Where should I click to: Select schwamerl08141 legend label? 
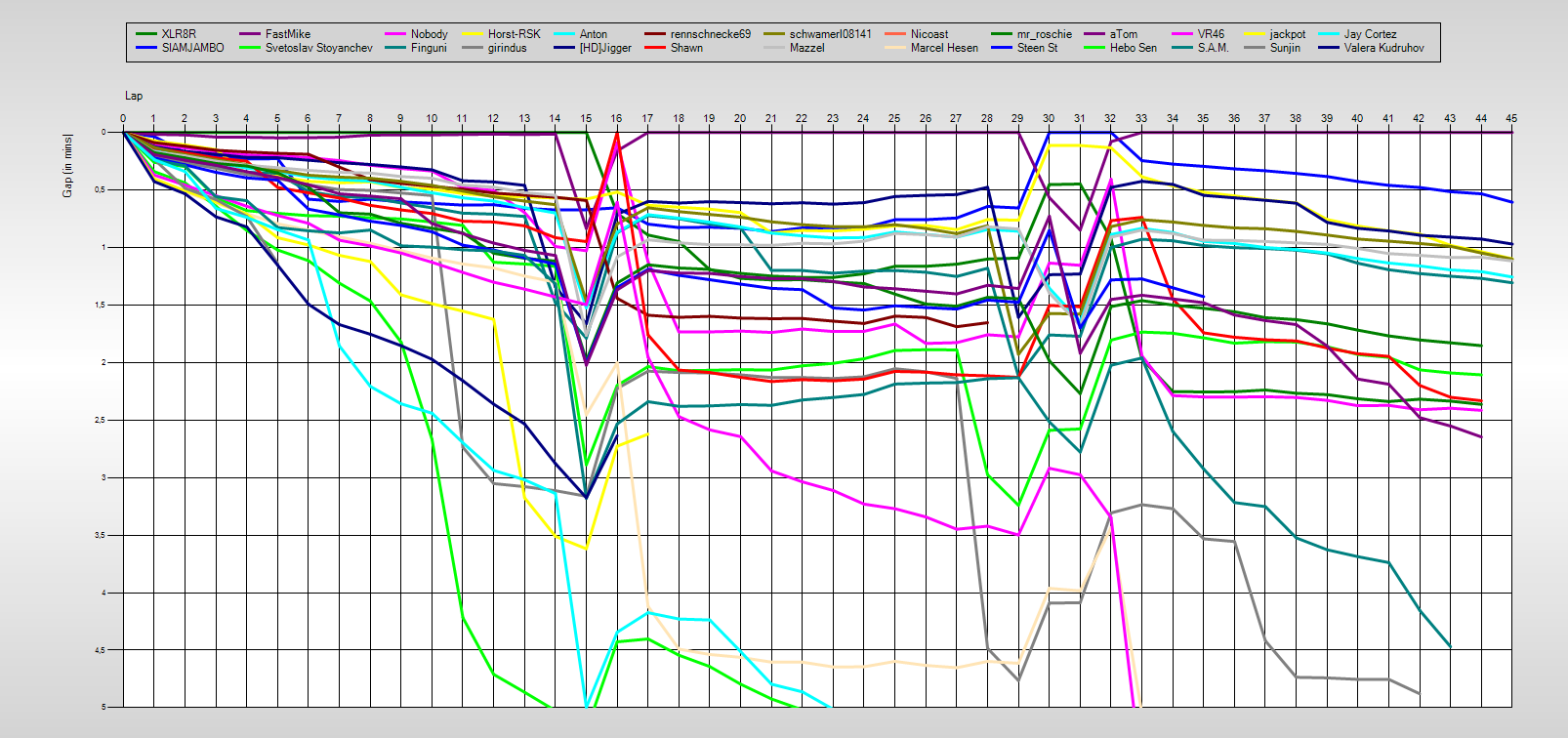point(830,34)
